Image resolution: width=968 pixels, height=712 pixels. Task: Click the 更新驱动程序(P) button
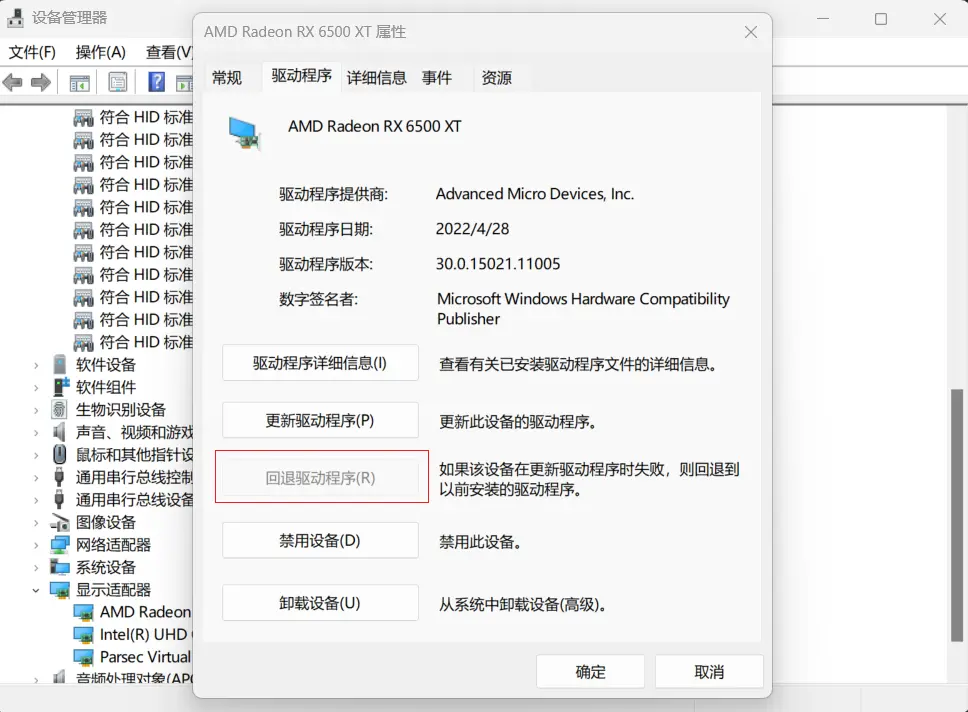(x=320, y=420)
